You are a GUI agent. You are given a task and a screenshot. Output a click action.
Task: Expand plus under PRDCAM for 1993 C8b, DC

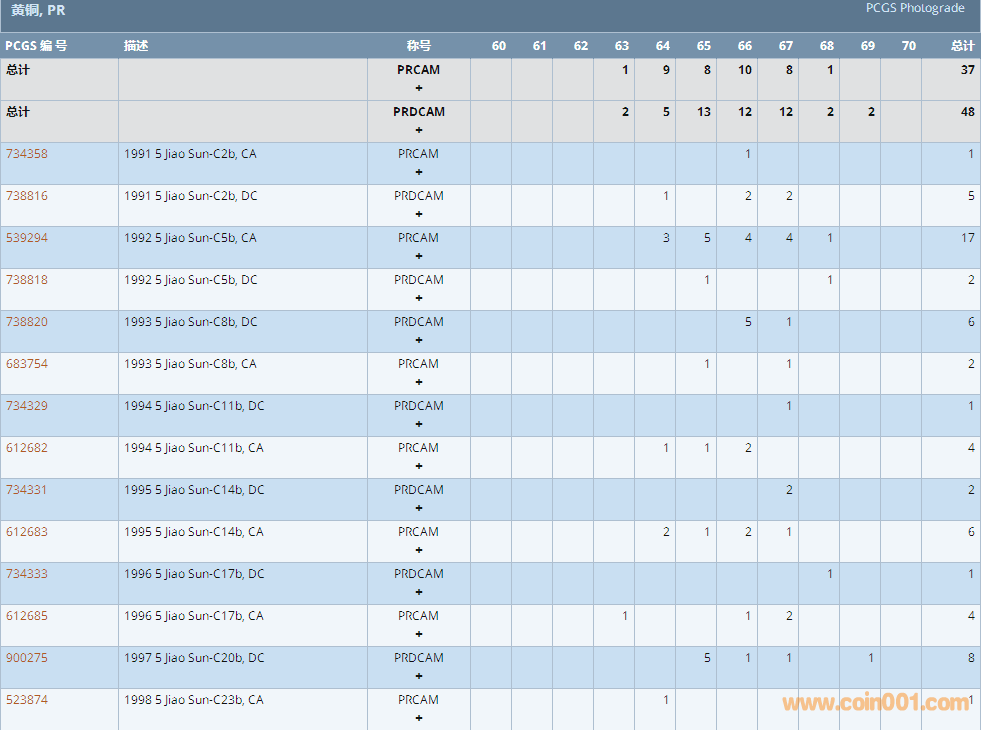coord(418,340)
